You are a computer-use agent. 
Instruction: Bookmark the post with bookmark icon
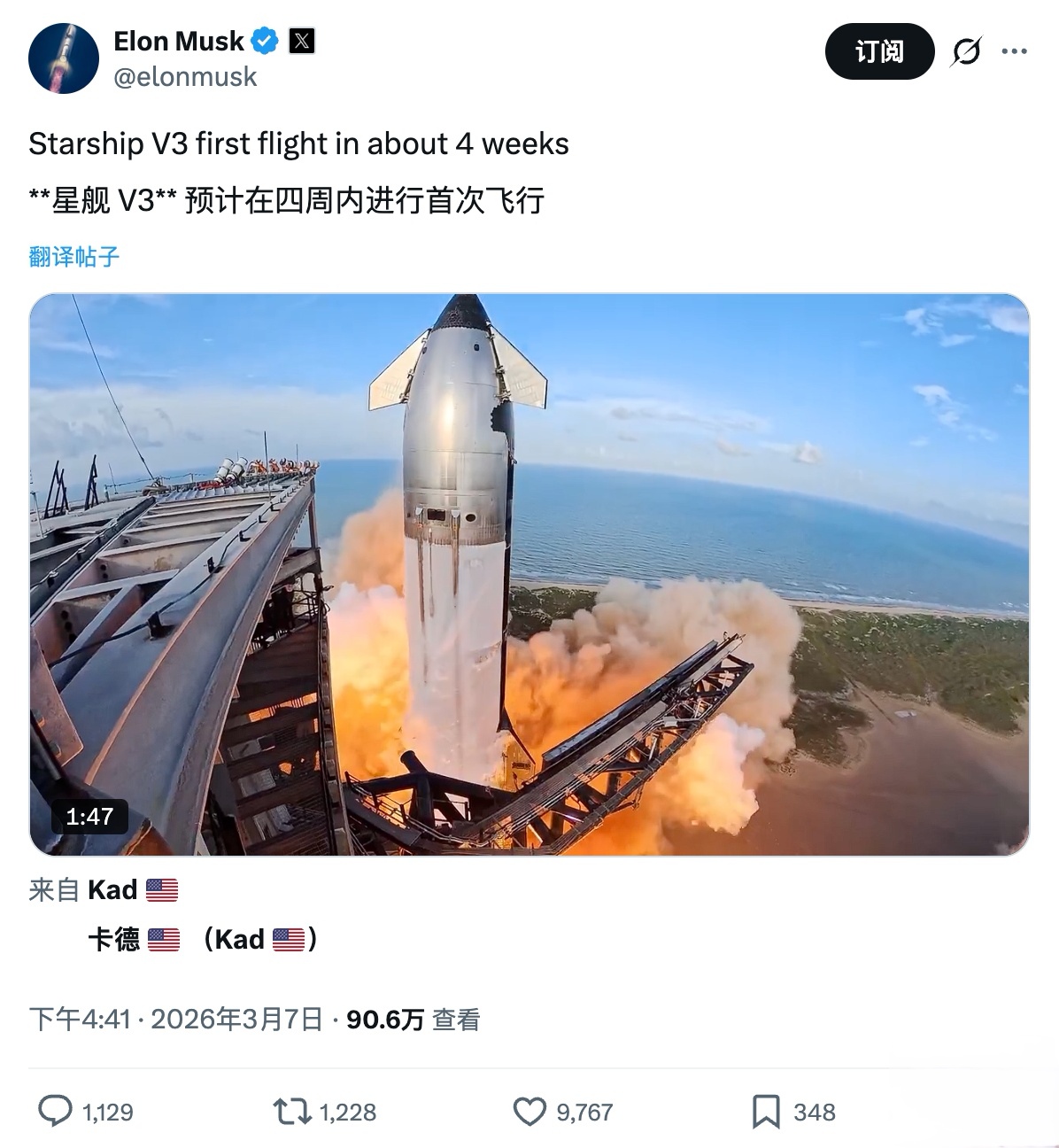pyautogui.click(x=766, y=1111)
